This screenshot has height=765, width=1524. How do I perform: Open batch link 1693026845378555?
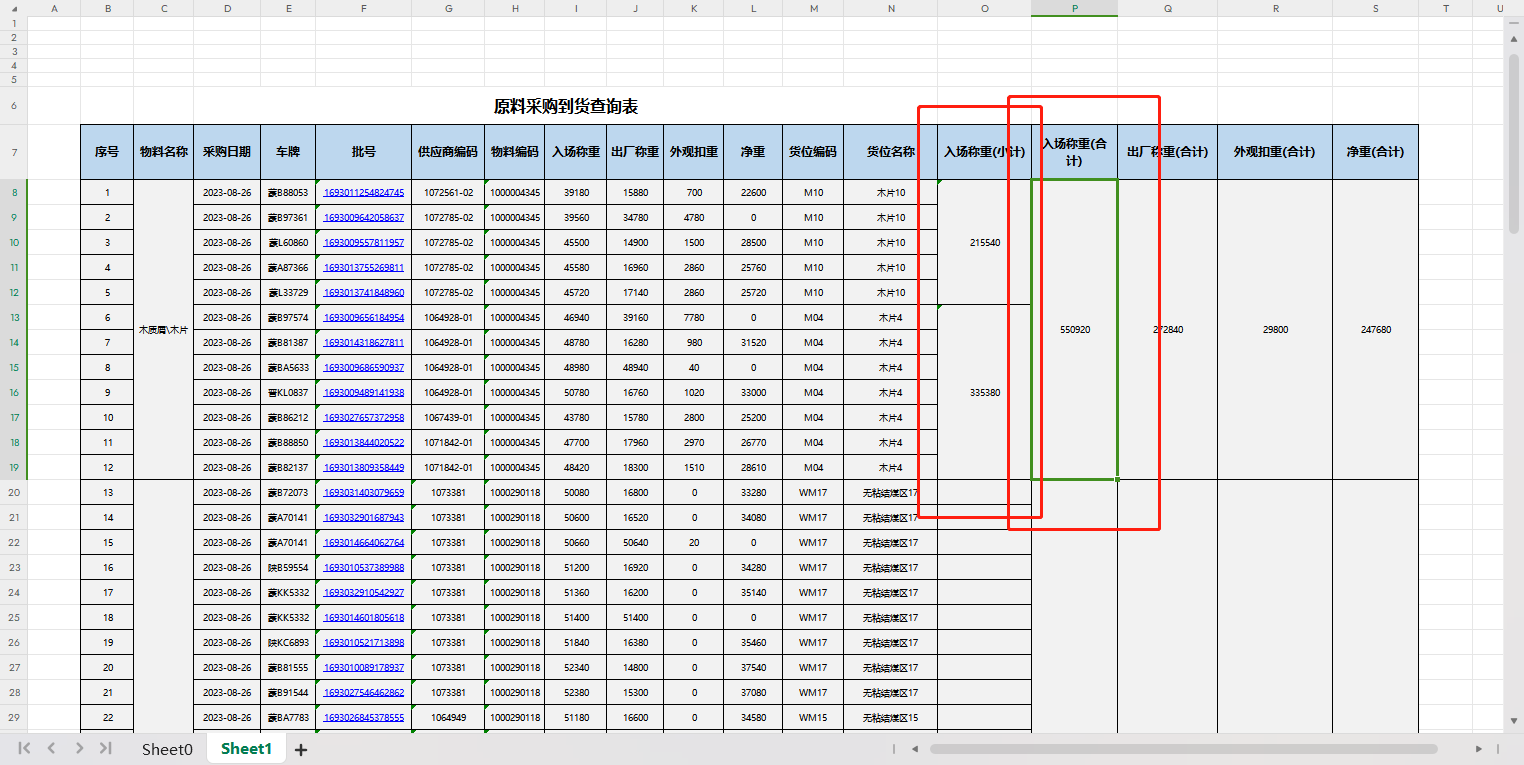[364, 717]
